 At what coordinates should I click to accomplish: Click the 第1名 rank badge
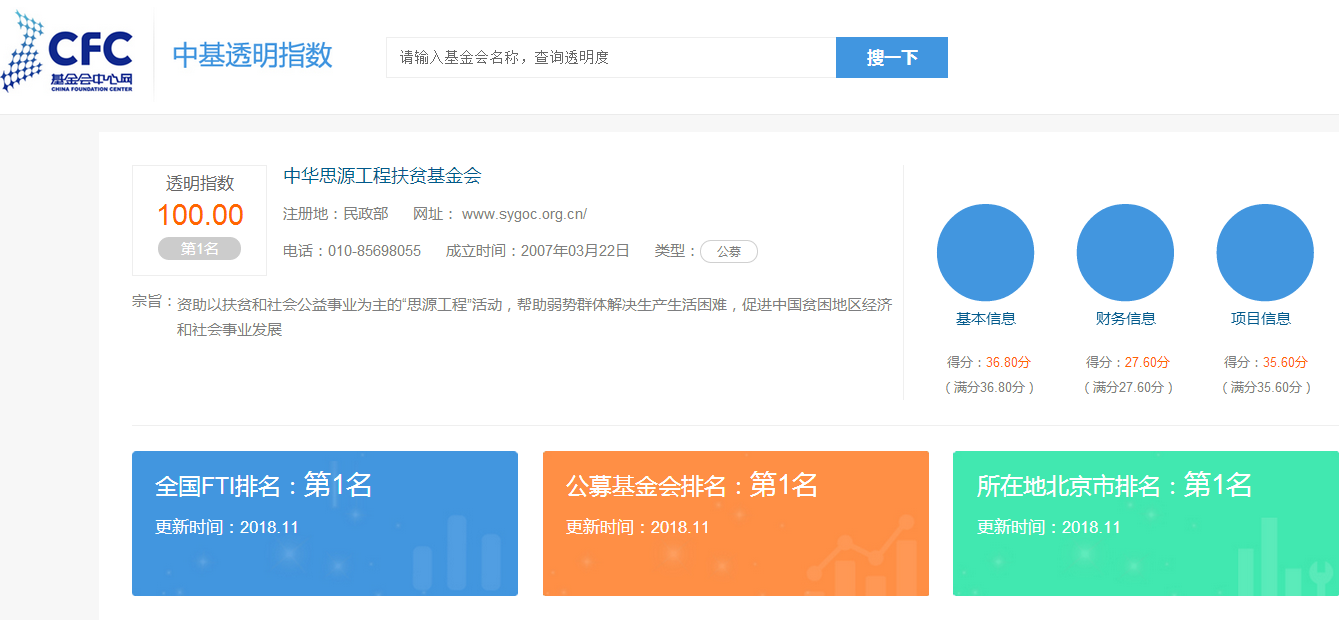[x=199, y=249]
